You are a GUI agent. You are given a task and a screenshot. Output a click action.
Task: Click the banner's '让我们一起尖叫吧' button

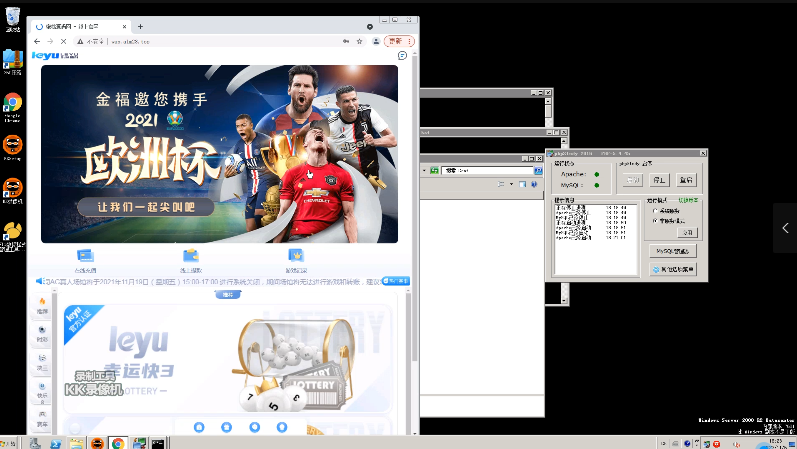coord(146,207)
